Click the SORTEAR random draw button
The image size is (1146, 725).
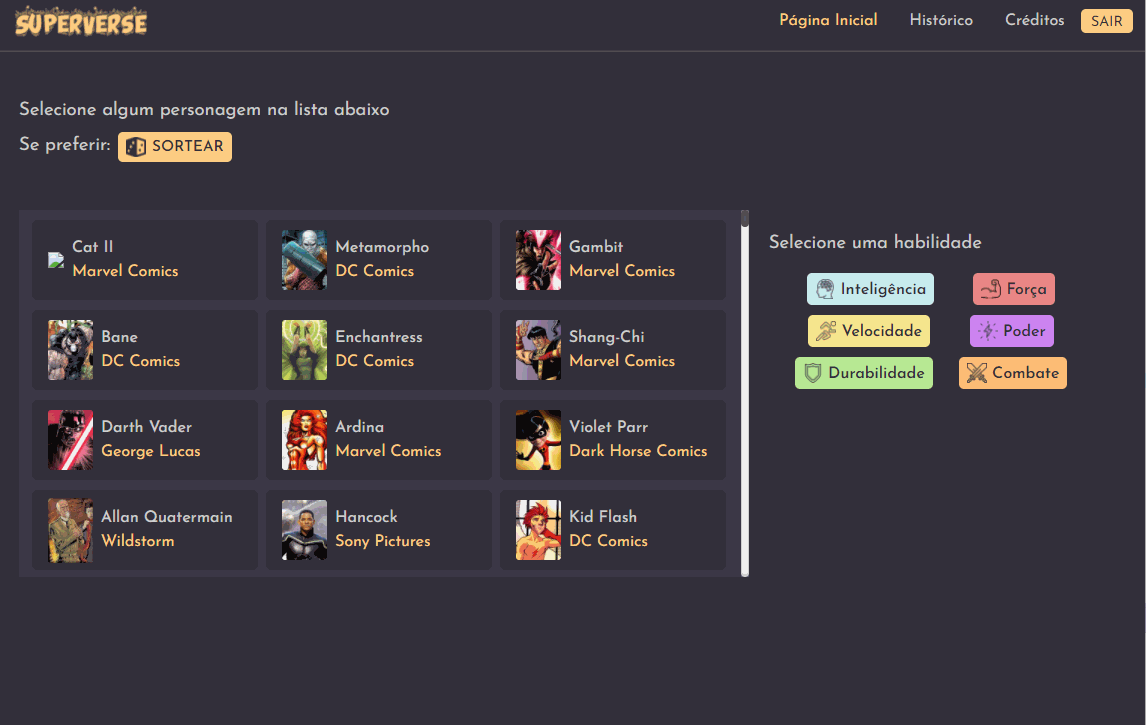[x=175, y=147]
